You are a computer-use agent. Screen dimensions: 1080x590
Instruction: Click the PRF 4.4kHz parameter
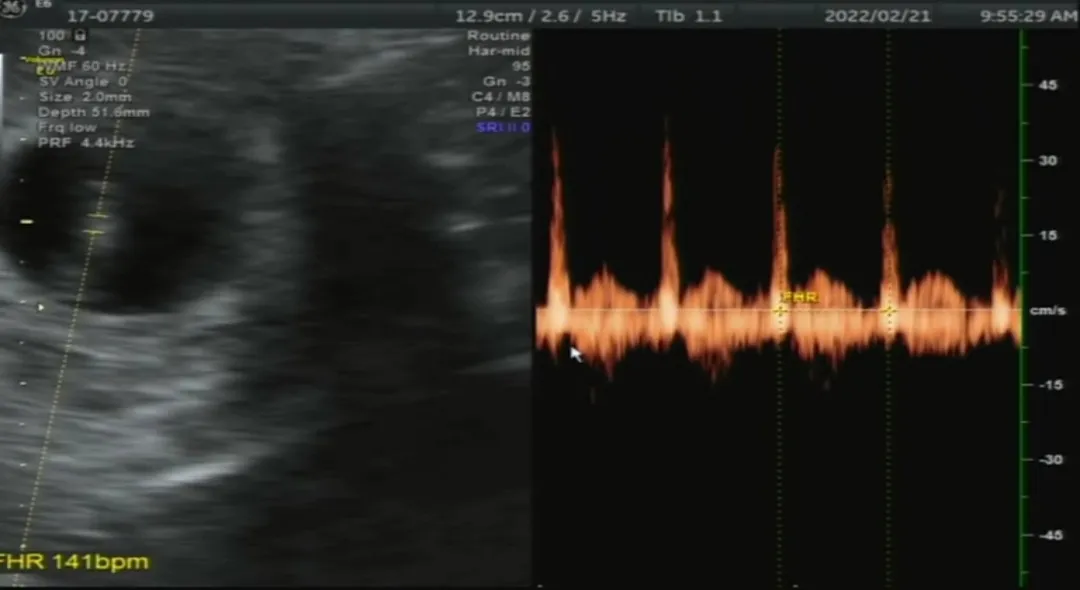[x=86, y=143]
